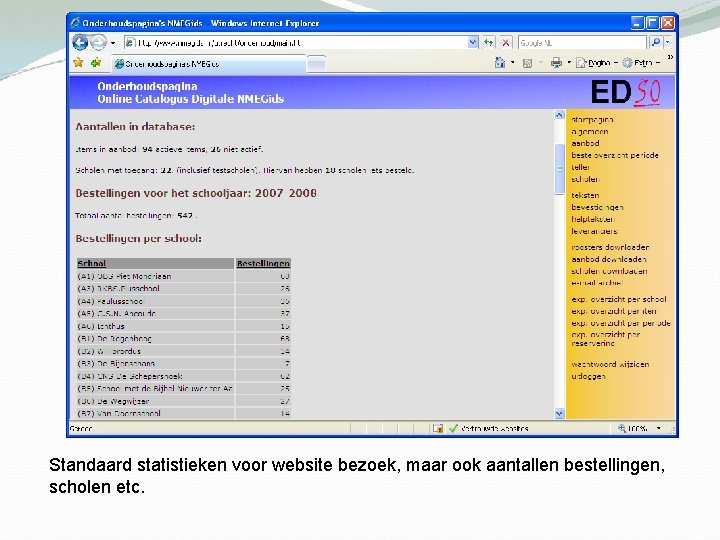
Task: Open the teksten sidebar link
Action: [x=585, y=195]
